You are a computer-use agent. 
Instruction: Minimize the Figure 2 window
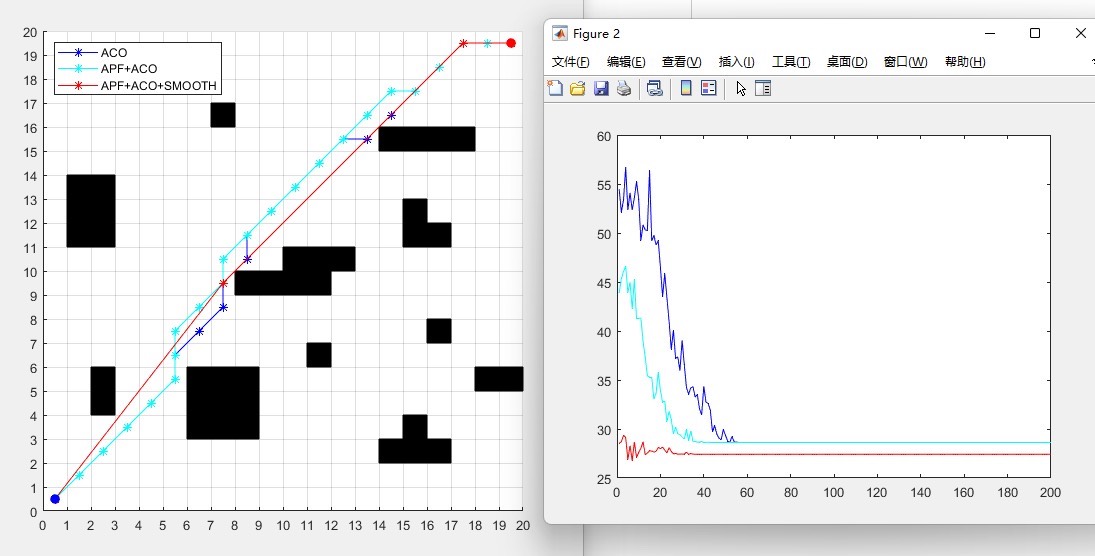point(990,33)
